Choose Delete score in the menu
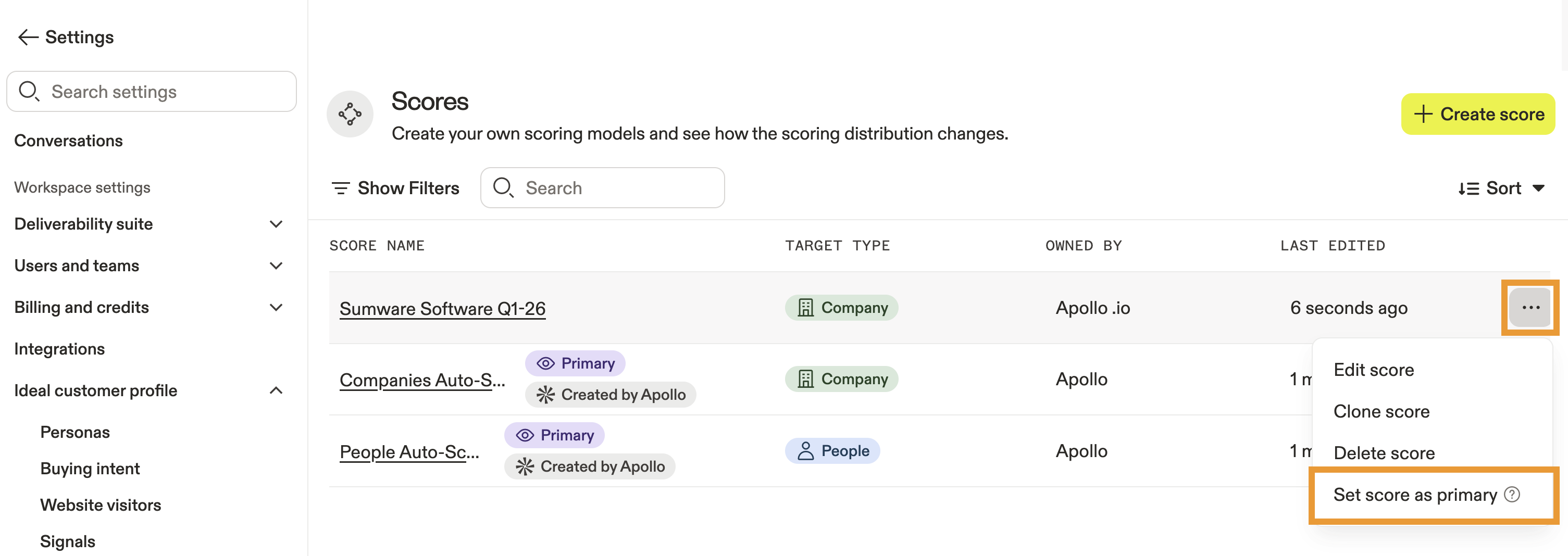This screenshot has width=1568, height=556. point(1384,453)
